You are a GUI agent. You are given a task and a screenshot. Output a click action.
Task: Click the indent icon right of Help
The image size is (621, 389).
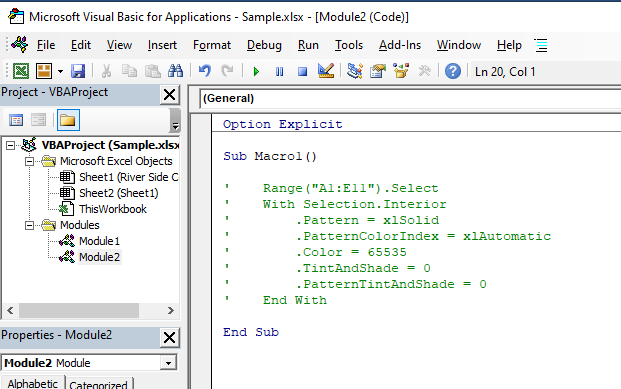pyautogui.click(x=541, y=45)
